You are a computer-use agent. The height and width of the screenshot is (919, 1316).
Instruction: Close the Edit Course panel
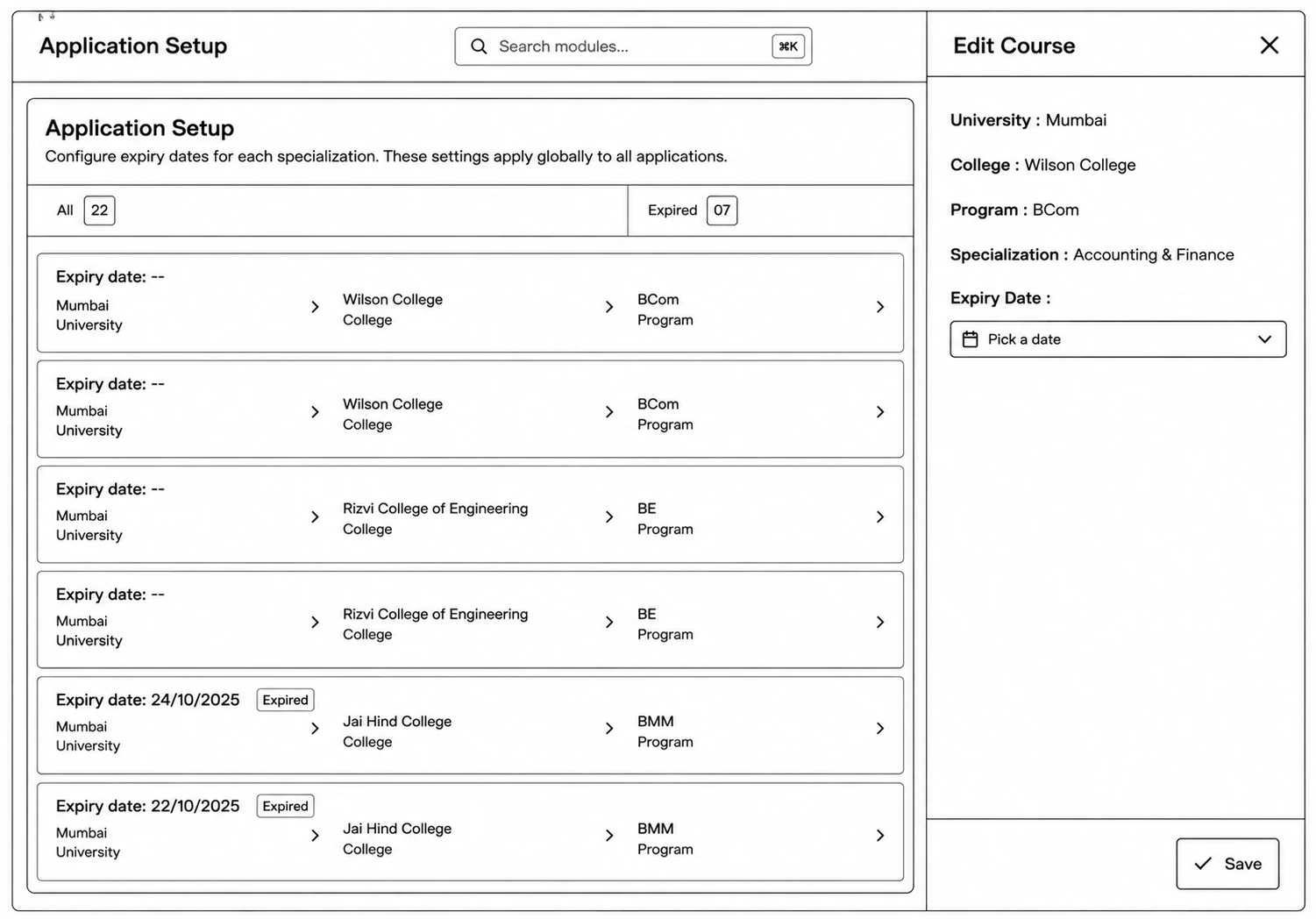(1269, 46)
